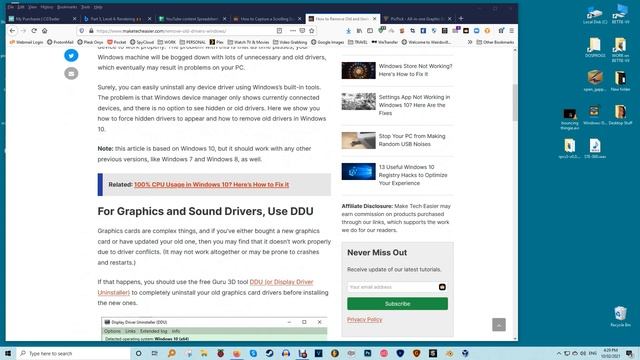Image resolution: width=640 pixels, height=360 pixels.
Task: Save page using address bar Pocket icon
Action: (302, 31)
